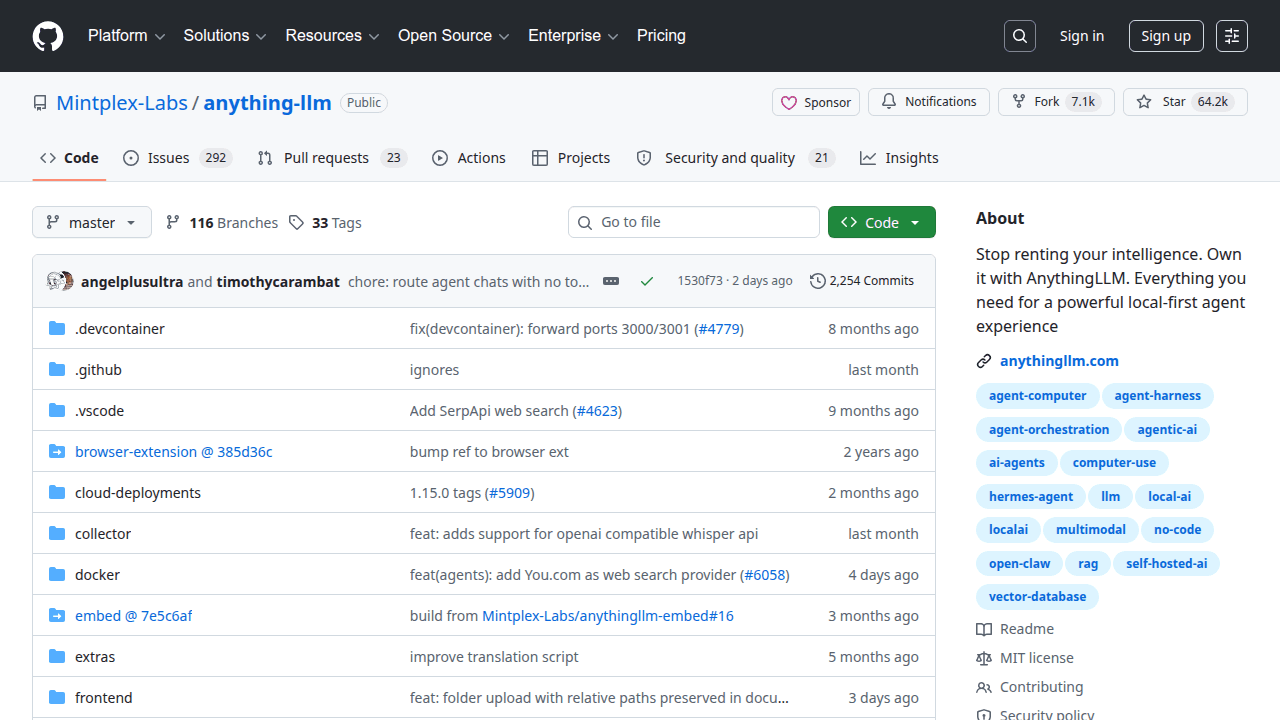Select the rag topic tag
The width and height of the screenshot is (1280, 720).
(1088, 564)
